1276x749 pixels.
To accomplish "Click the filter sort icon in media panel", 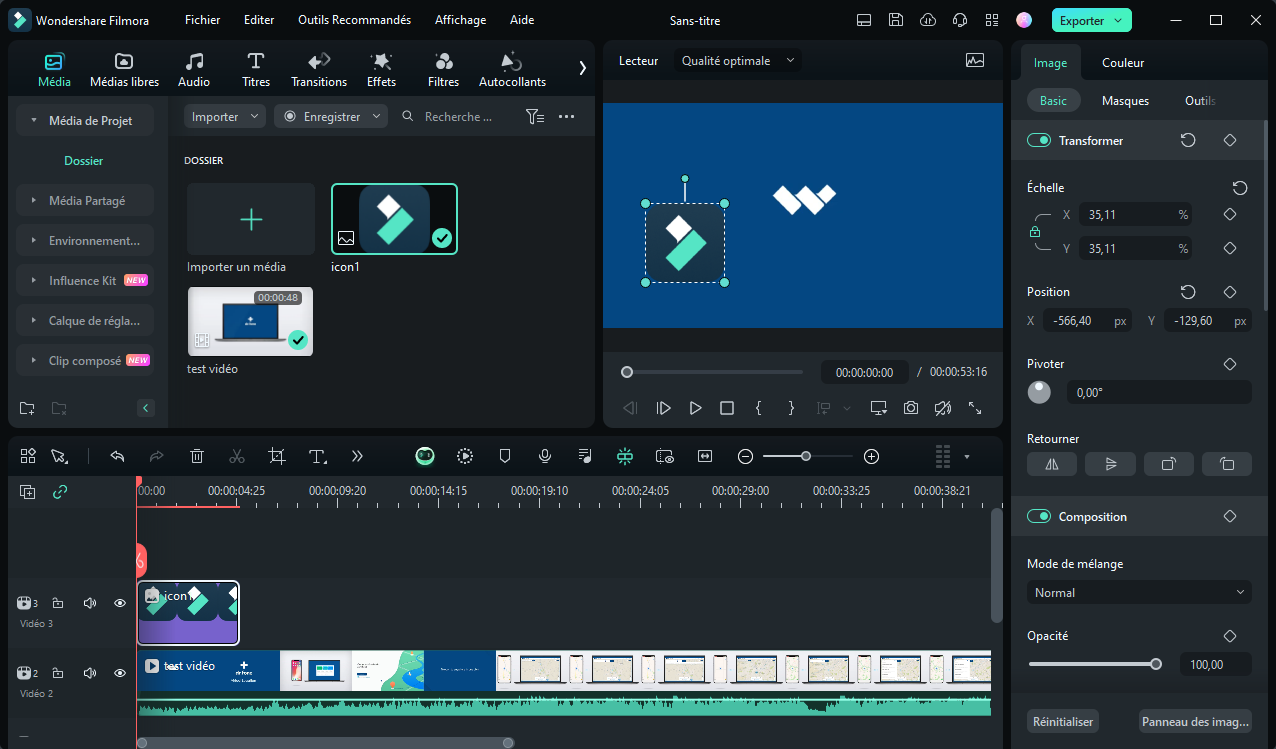I will (535, 117).
